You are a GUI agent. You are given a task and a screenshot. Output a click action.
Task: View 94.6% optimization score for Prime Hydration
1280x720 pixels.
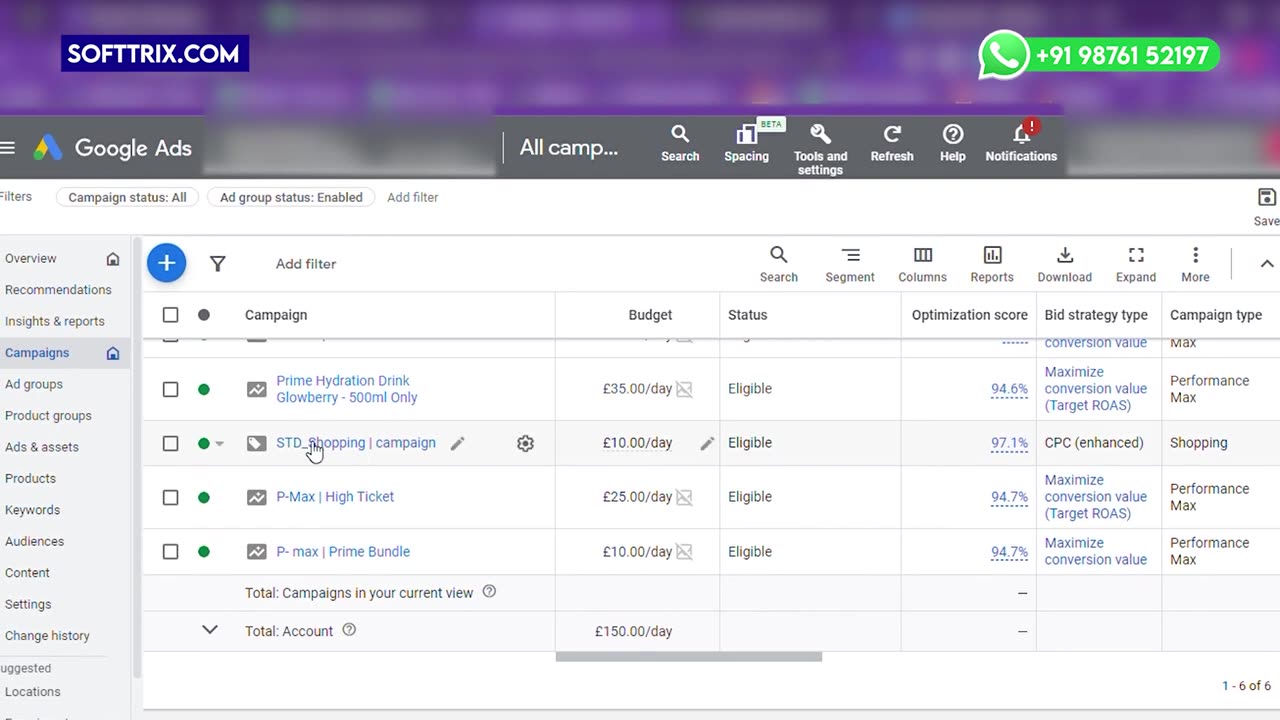1009,389
